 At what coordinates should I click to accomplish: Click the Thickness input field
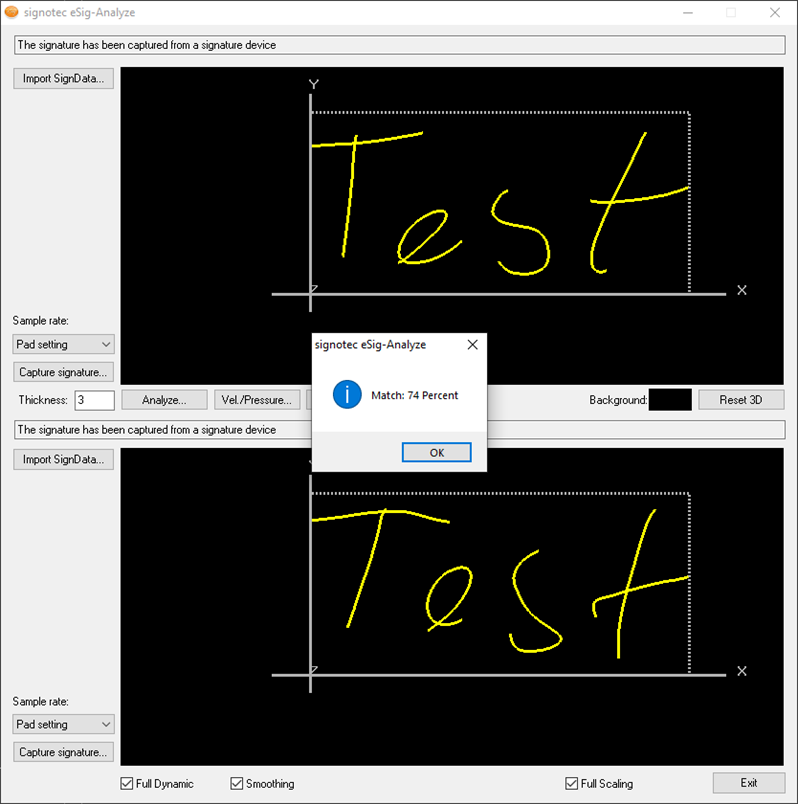pyautogui.click(x=93, y=400)
